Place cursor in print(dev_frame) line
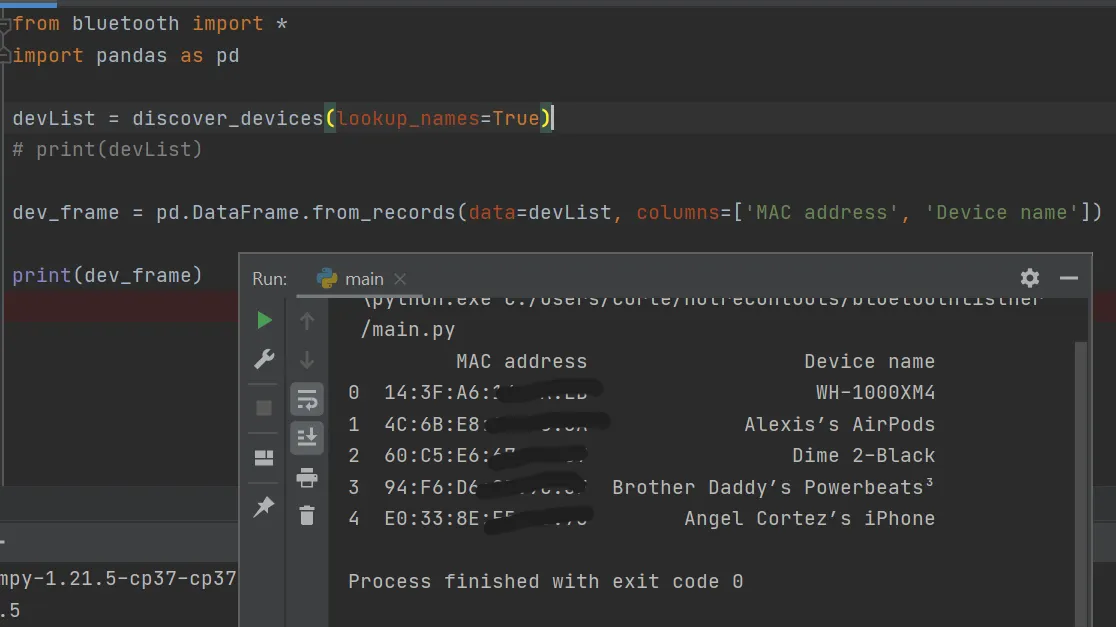The height and width of the screenshot is (627, 1116). click(107, 275)
